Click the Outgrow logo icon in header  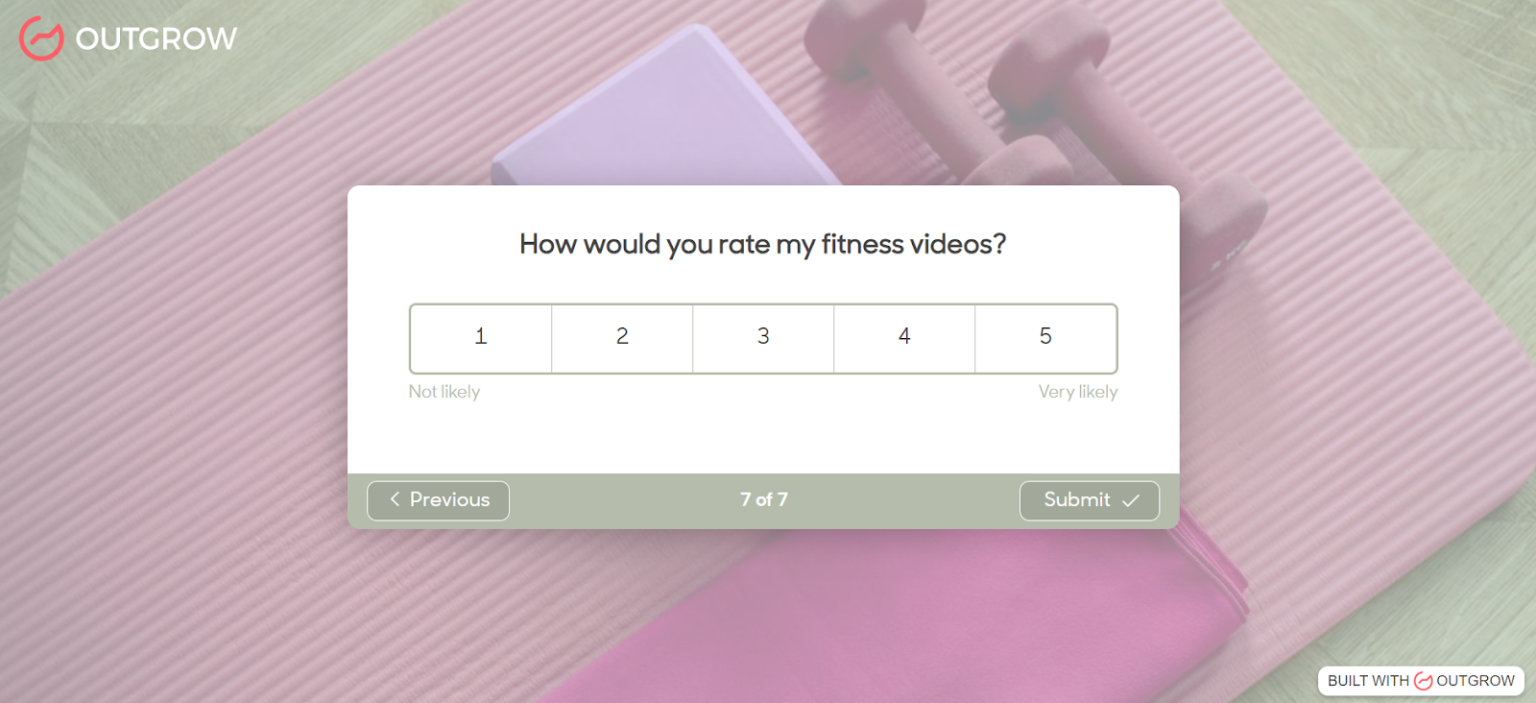point(41,38)
